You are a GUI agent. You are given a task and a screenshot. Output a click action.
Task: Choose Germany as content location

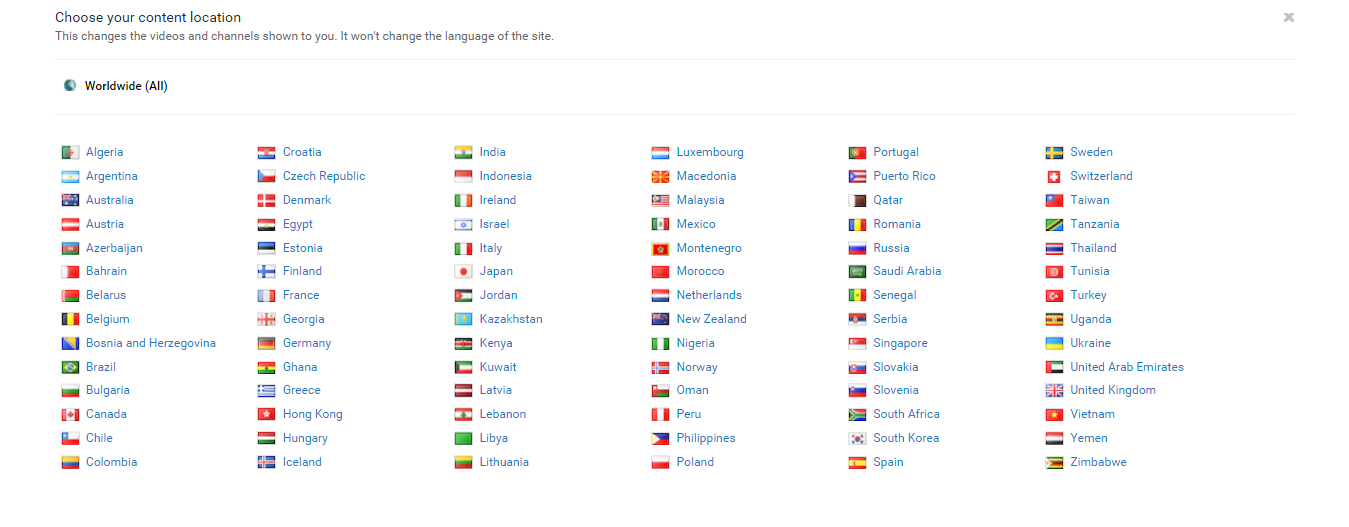pyautogui.click(x=306, y=343)
